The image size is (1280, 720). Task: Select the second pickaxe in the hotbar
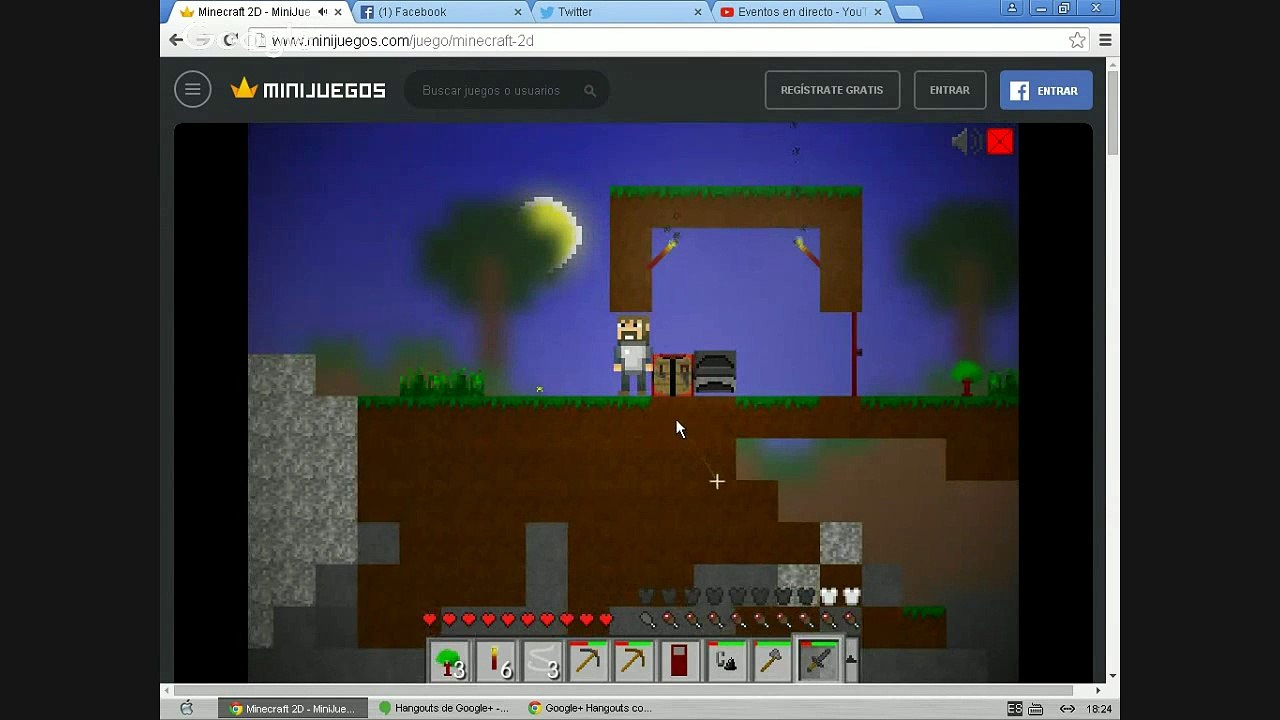click(634, 661)
